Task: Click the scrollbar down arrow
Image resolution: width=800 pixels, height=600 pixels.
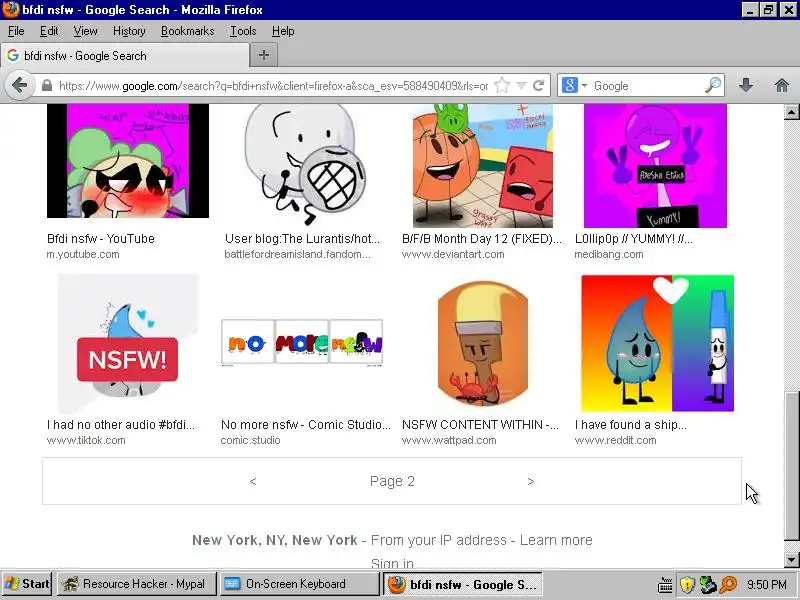Action: (791, 560)
